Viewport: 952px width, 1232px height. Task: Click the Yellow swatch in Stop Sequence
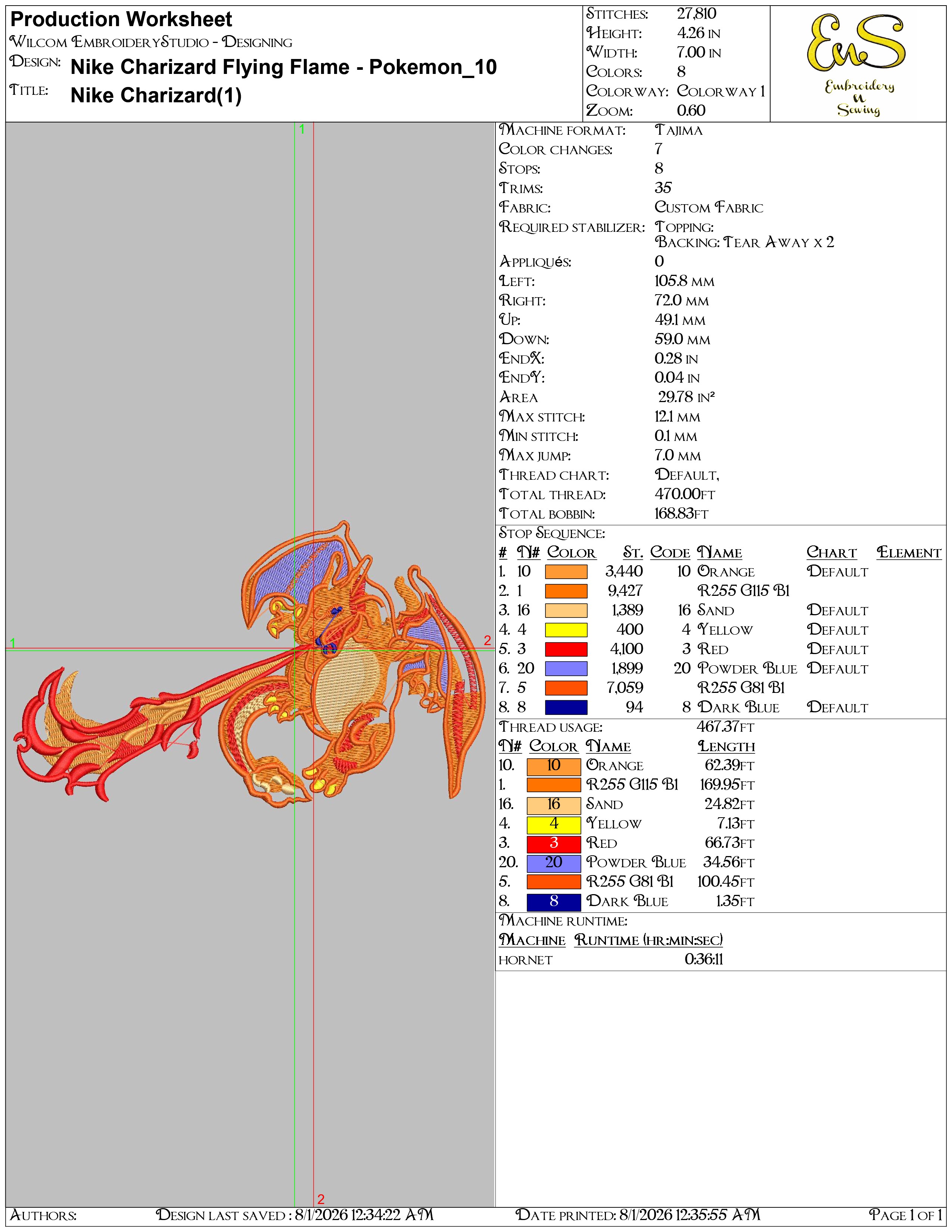coord(566,629)
